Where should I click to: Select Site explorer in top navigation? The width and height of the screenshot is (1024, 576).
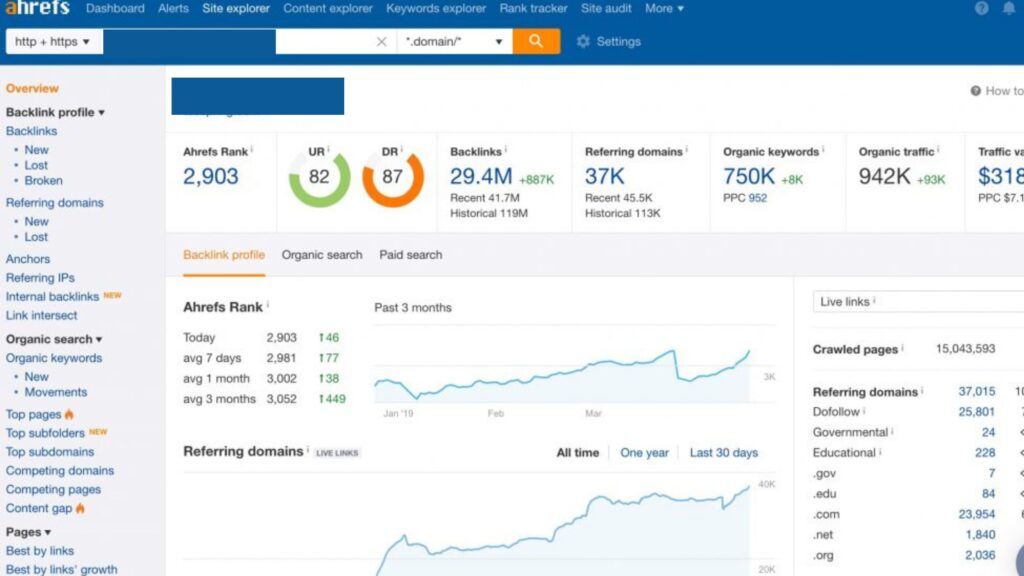pyautogui.click(x=236, y=8)
